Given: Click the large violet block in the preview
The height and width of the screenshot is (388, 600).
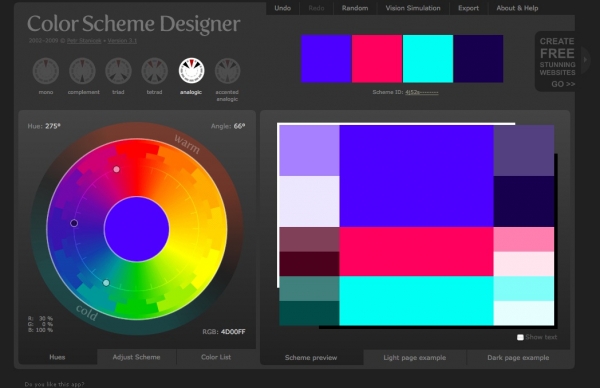Looking at the screenshot, I should [x=416, y=176].
